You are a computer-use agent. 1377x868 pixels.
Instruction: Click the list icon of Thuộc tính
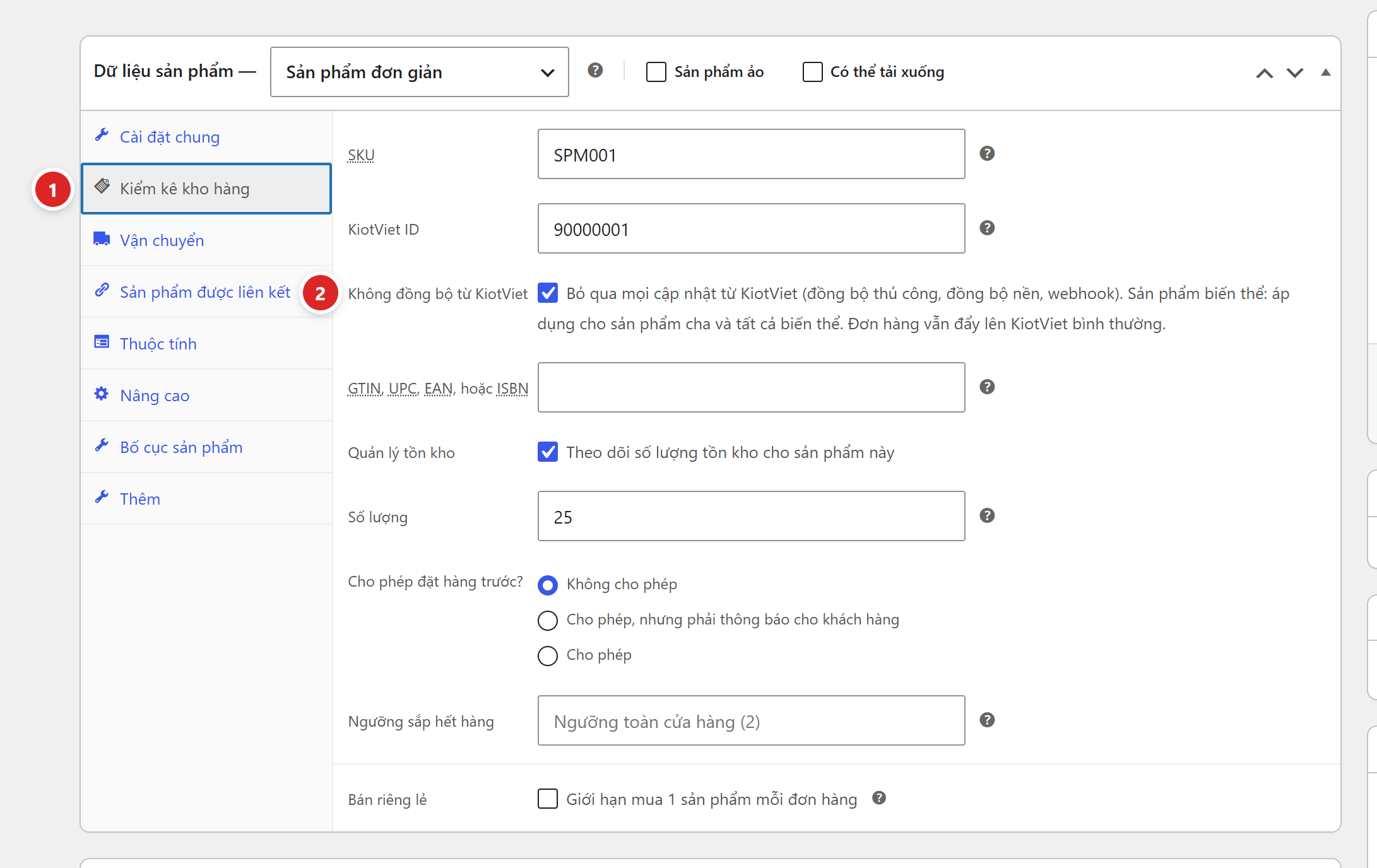pyautogui.click(x=102, y=342)
